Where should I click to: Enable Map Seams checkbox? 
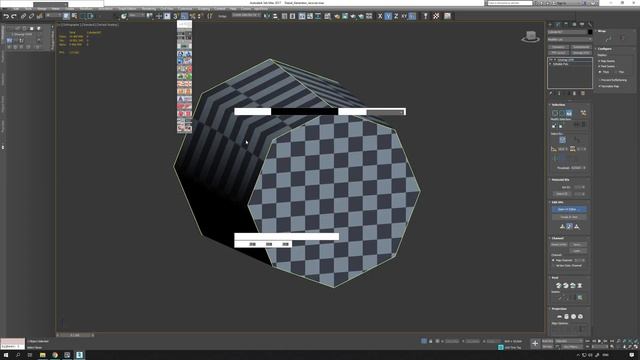(x=599, y=61)
